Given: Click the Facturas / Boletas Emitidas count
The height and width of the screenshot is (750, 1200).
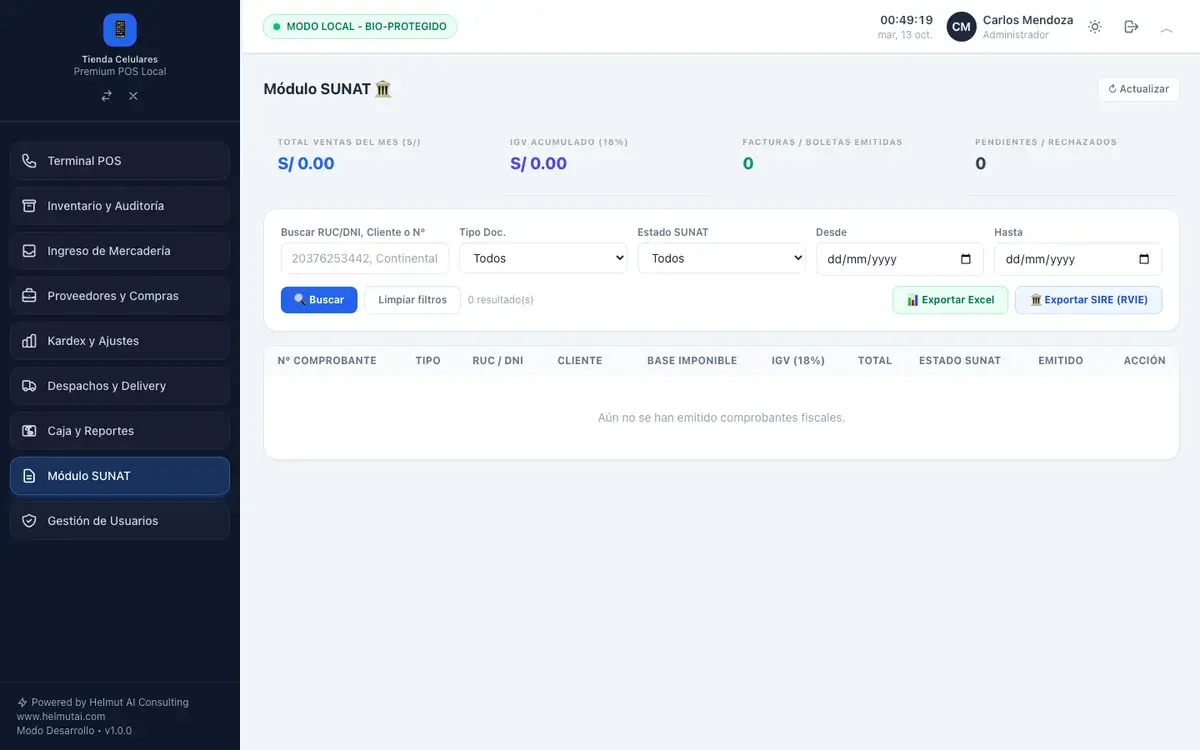Looking at the screenshot, I should click(x=748, y=164).
